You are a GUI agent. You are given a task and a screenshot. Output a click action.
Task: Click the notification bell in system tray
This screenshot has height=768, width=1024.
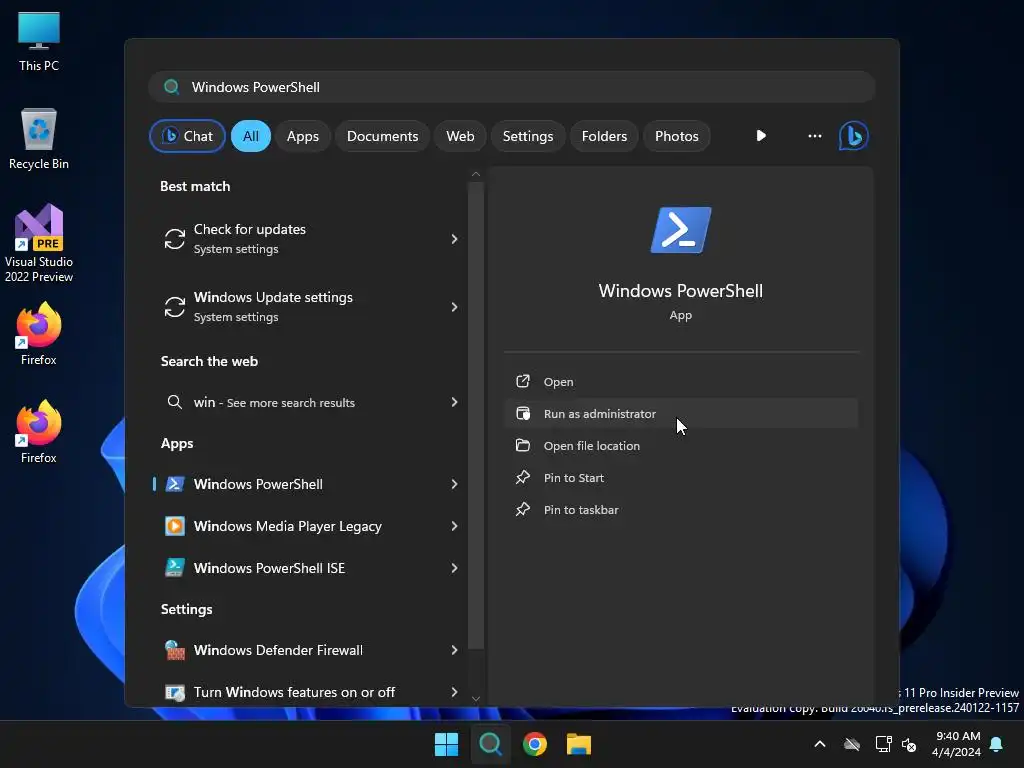tap(996, 744)
